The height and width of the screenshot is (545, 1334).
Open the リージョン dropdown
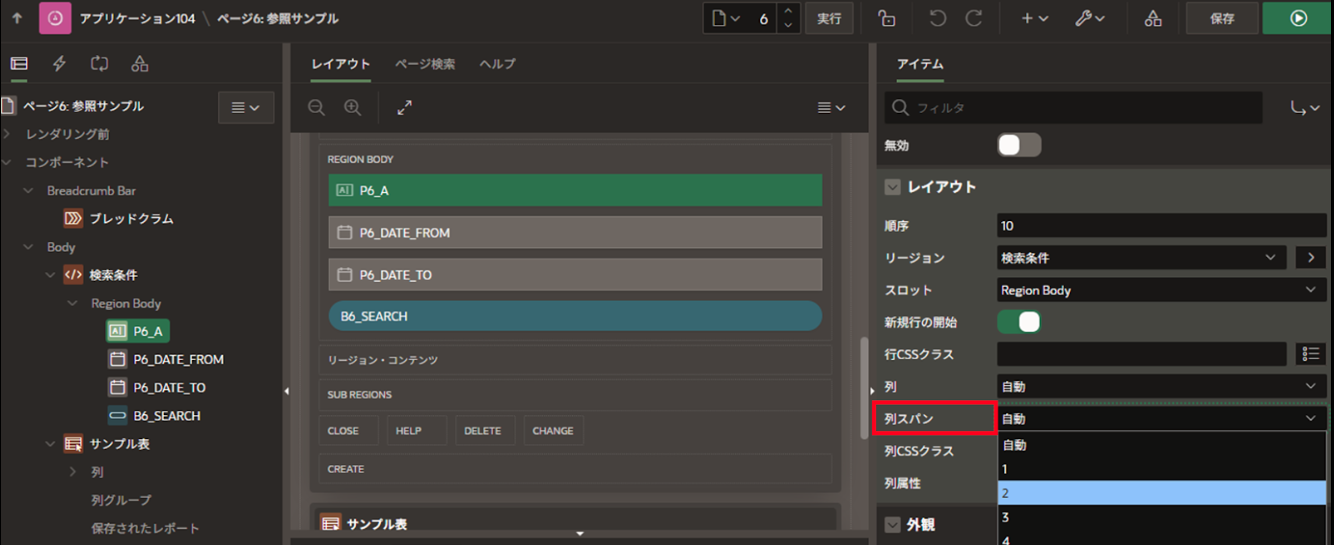click(x=1142, y=258)
